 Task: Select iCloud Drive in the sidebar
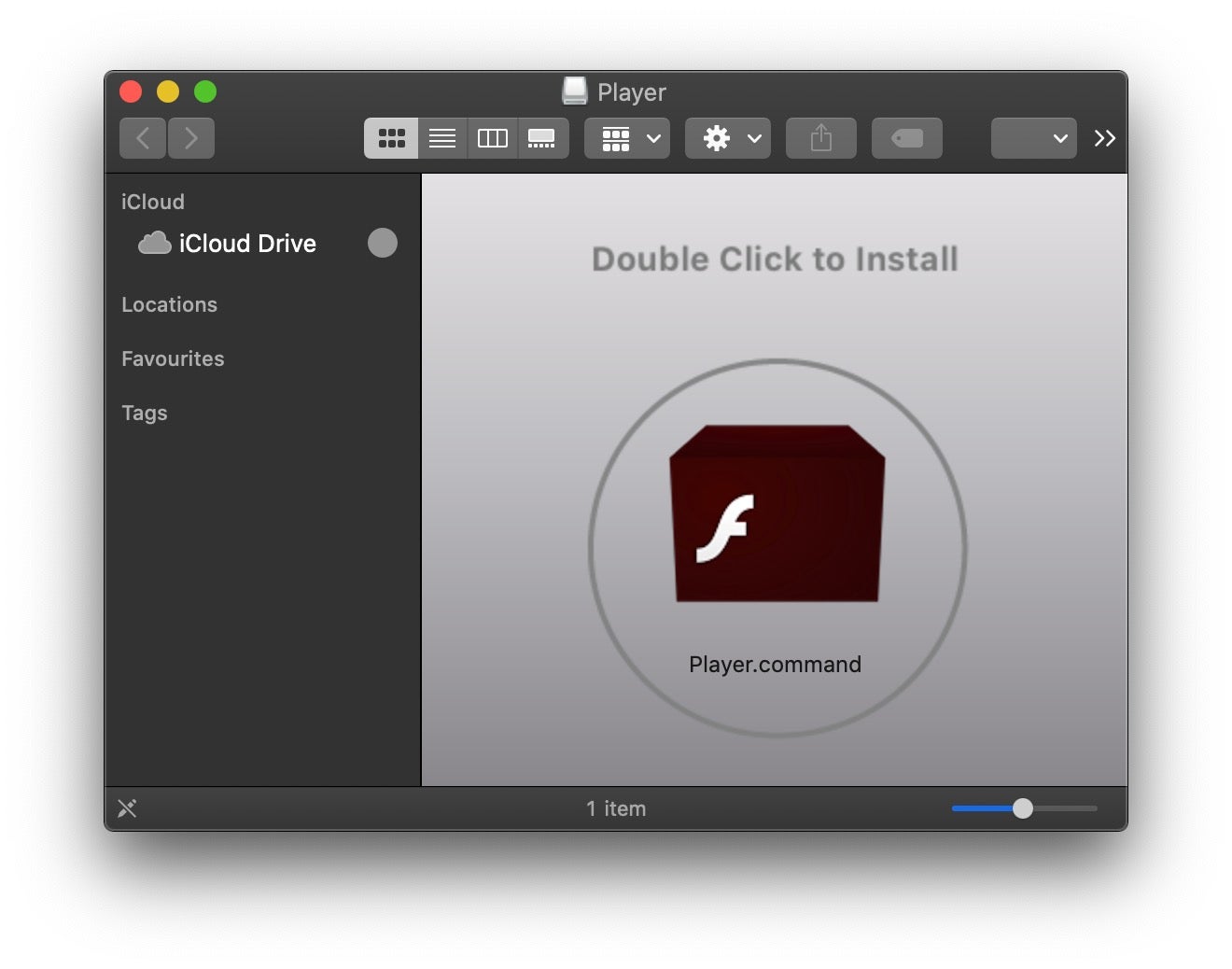pyautogui.click(x=246, y=244)
